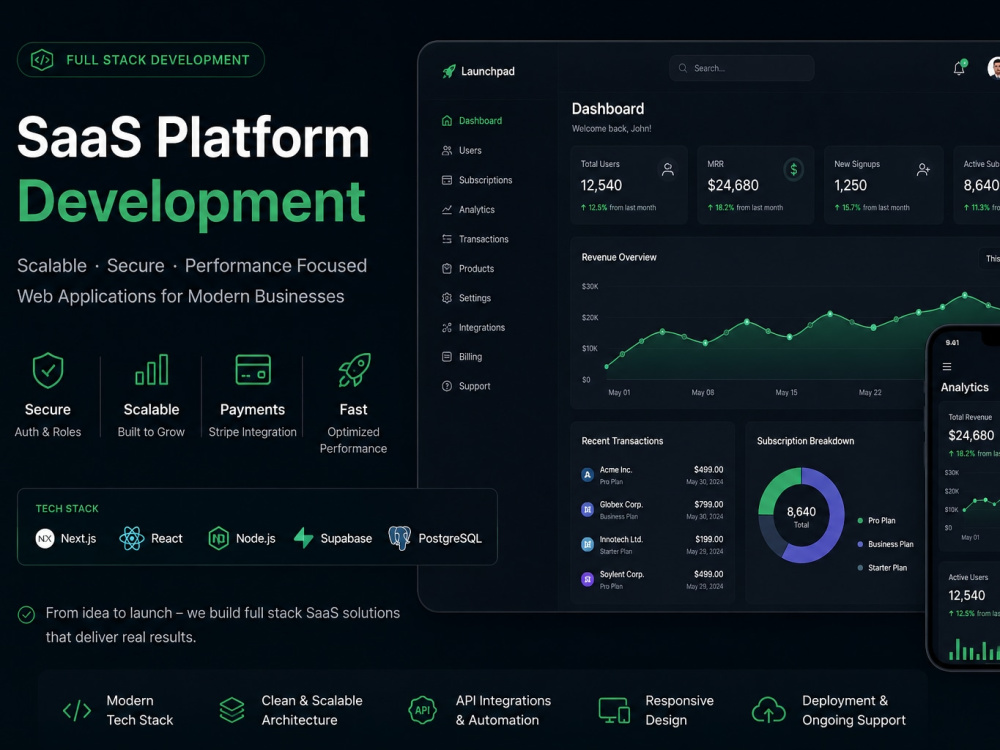Click the React atom logo
This screenshot has height=750, width=1000.
coord(131,539)
